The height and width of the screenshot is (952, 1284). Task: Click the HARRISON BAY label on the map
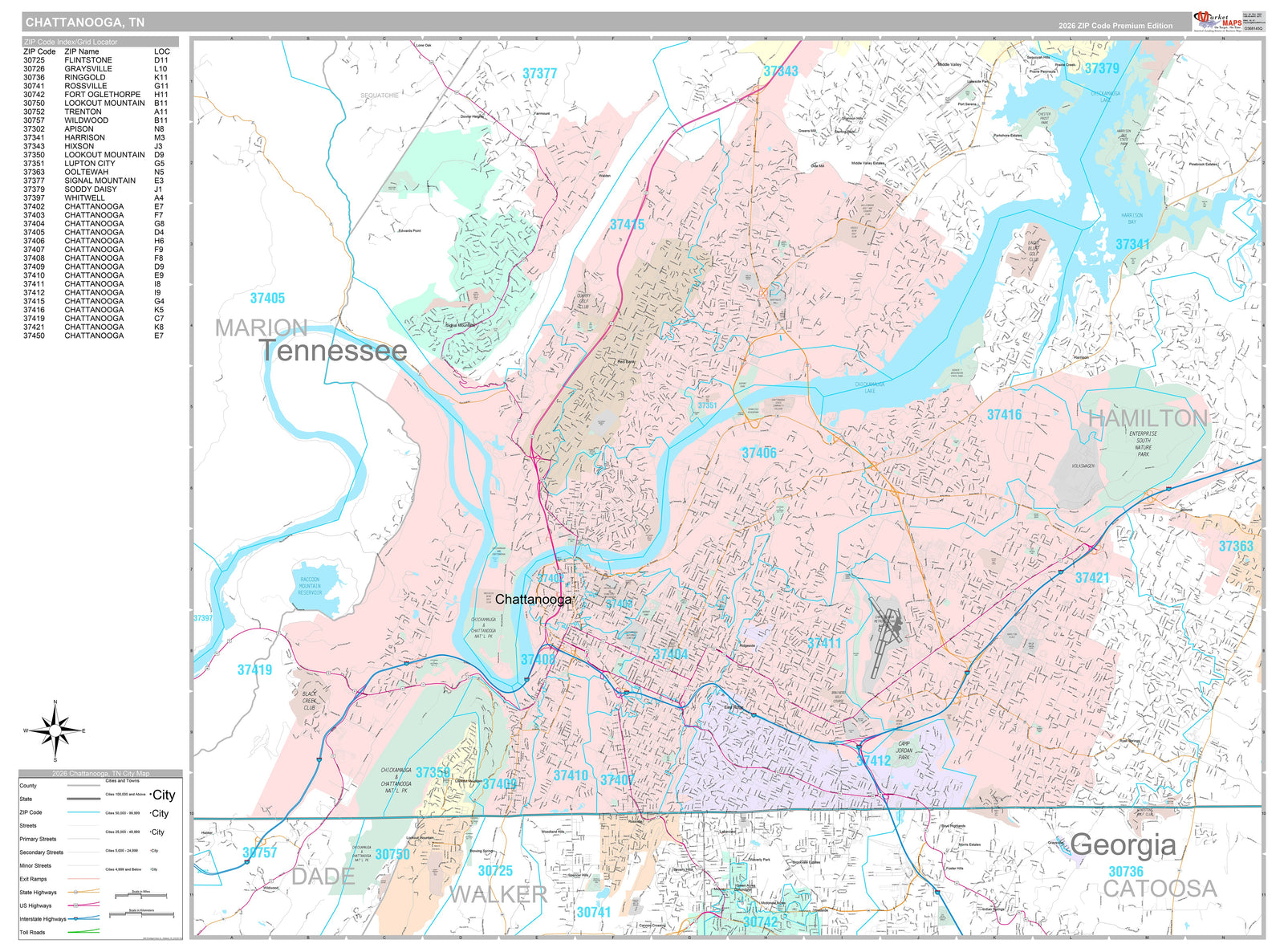(x=1132, y=218)
